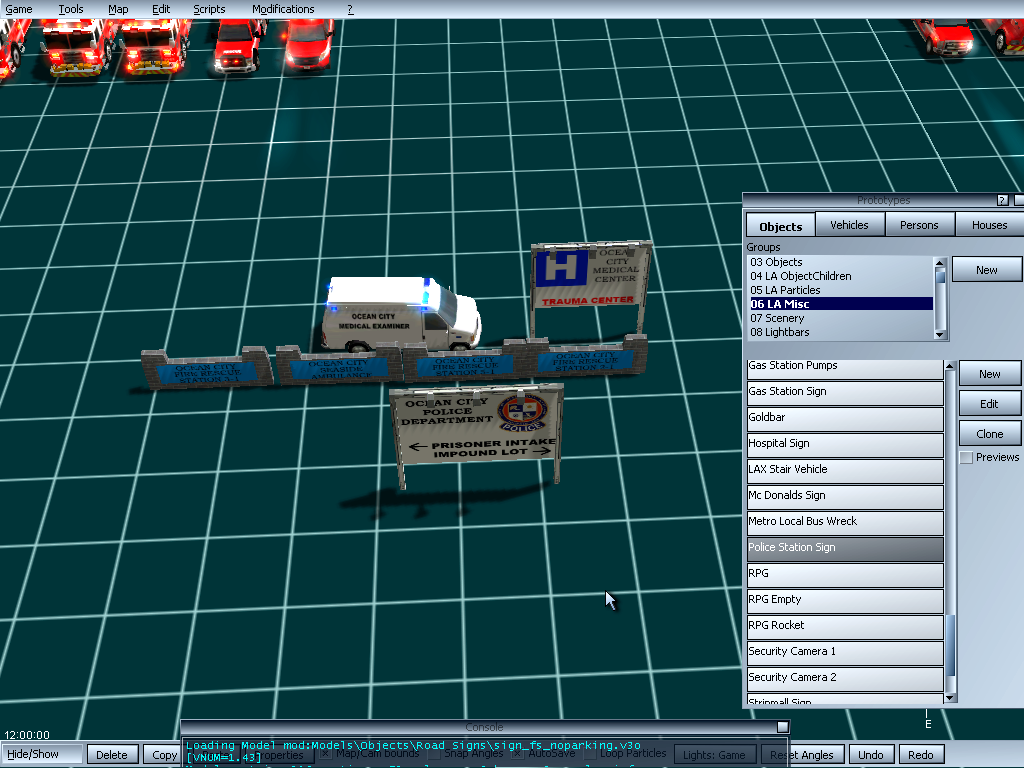Open the Edit menu

(x=161, y=9)
